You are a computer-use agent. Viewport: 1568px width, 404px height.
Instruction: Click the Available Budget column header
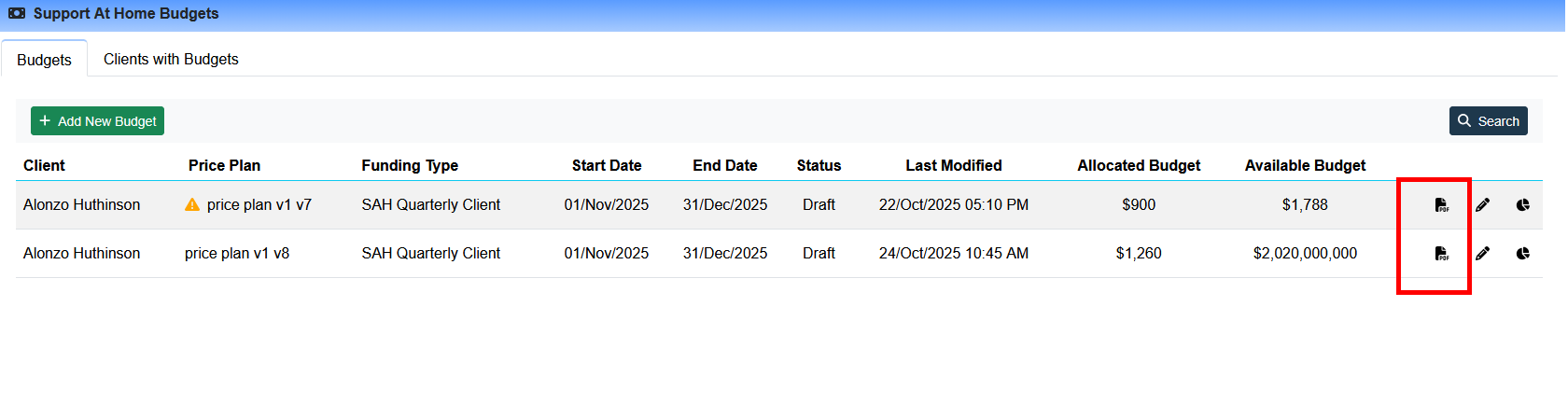pos(1304,166)
